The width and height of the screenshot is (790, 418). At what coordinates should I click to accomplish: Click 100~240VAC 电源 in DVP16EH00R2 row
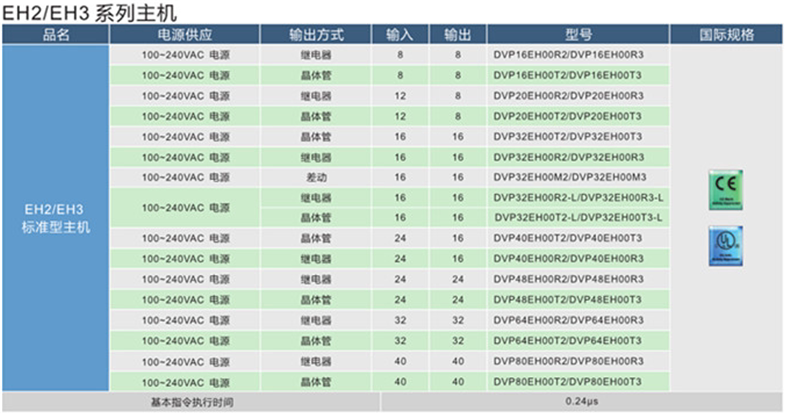tap(185, 55)
